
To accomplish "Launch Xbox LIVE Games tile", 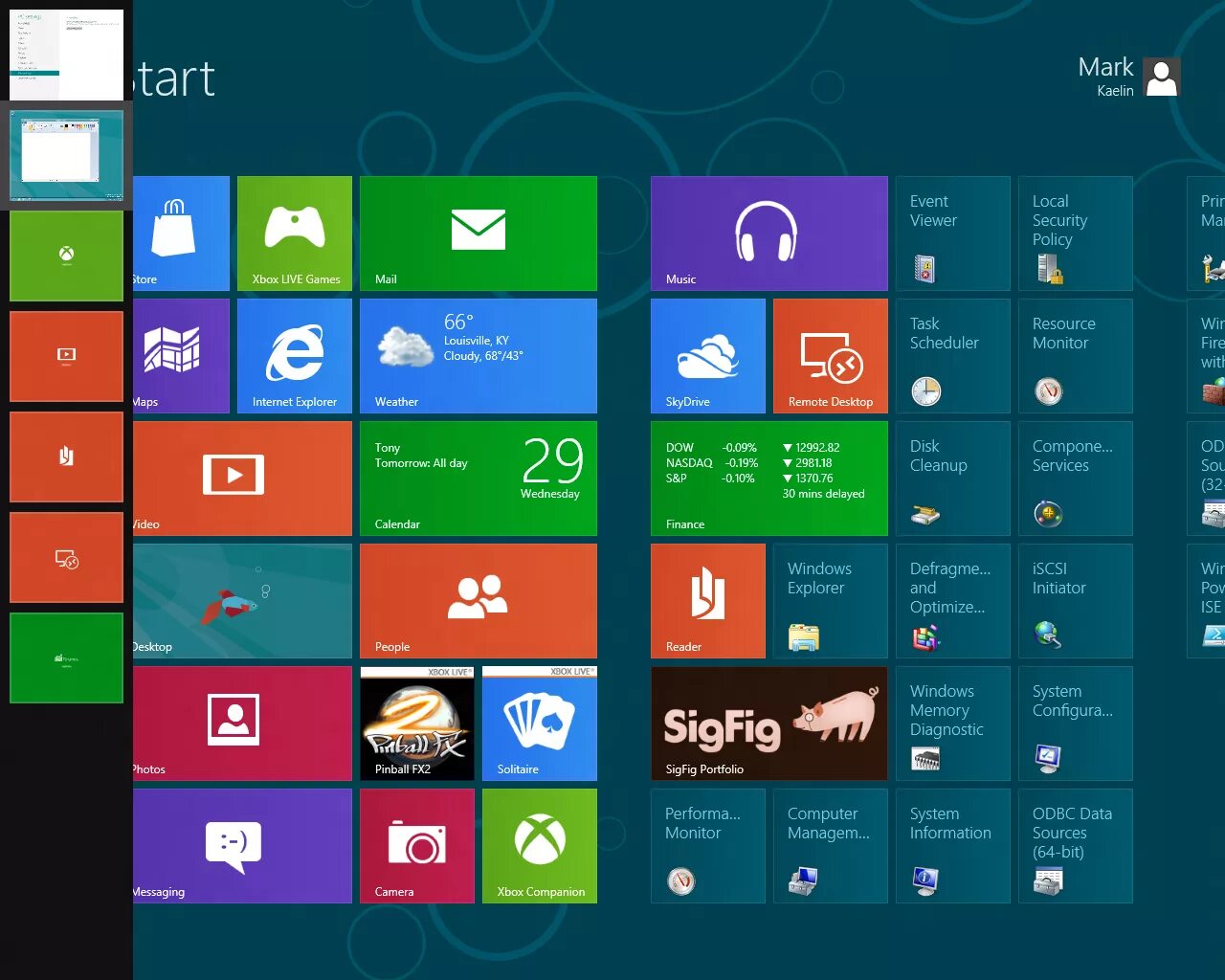I will point(295,234).
